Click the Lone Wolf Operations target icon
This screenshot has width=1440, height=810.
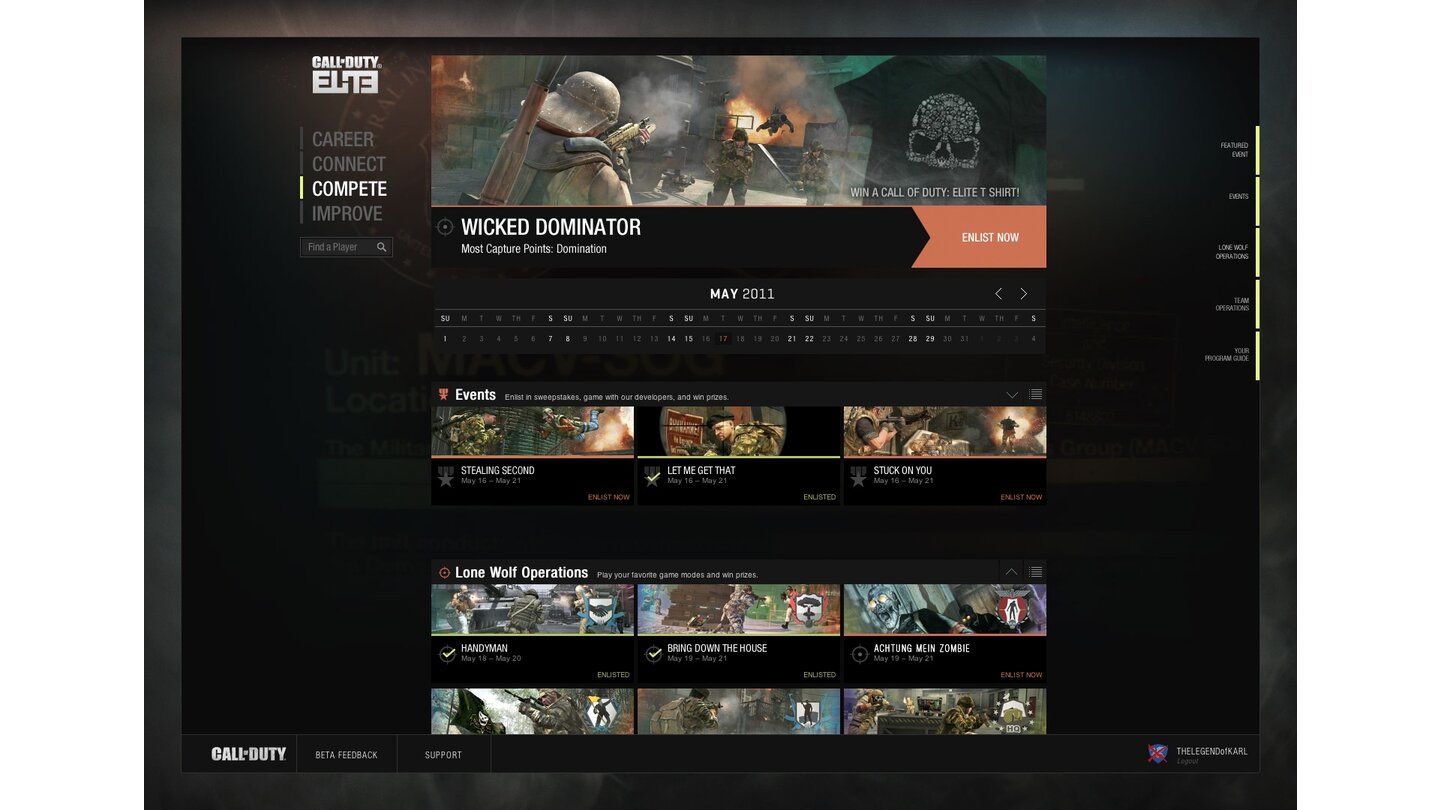[445, 573]
